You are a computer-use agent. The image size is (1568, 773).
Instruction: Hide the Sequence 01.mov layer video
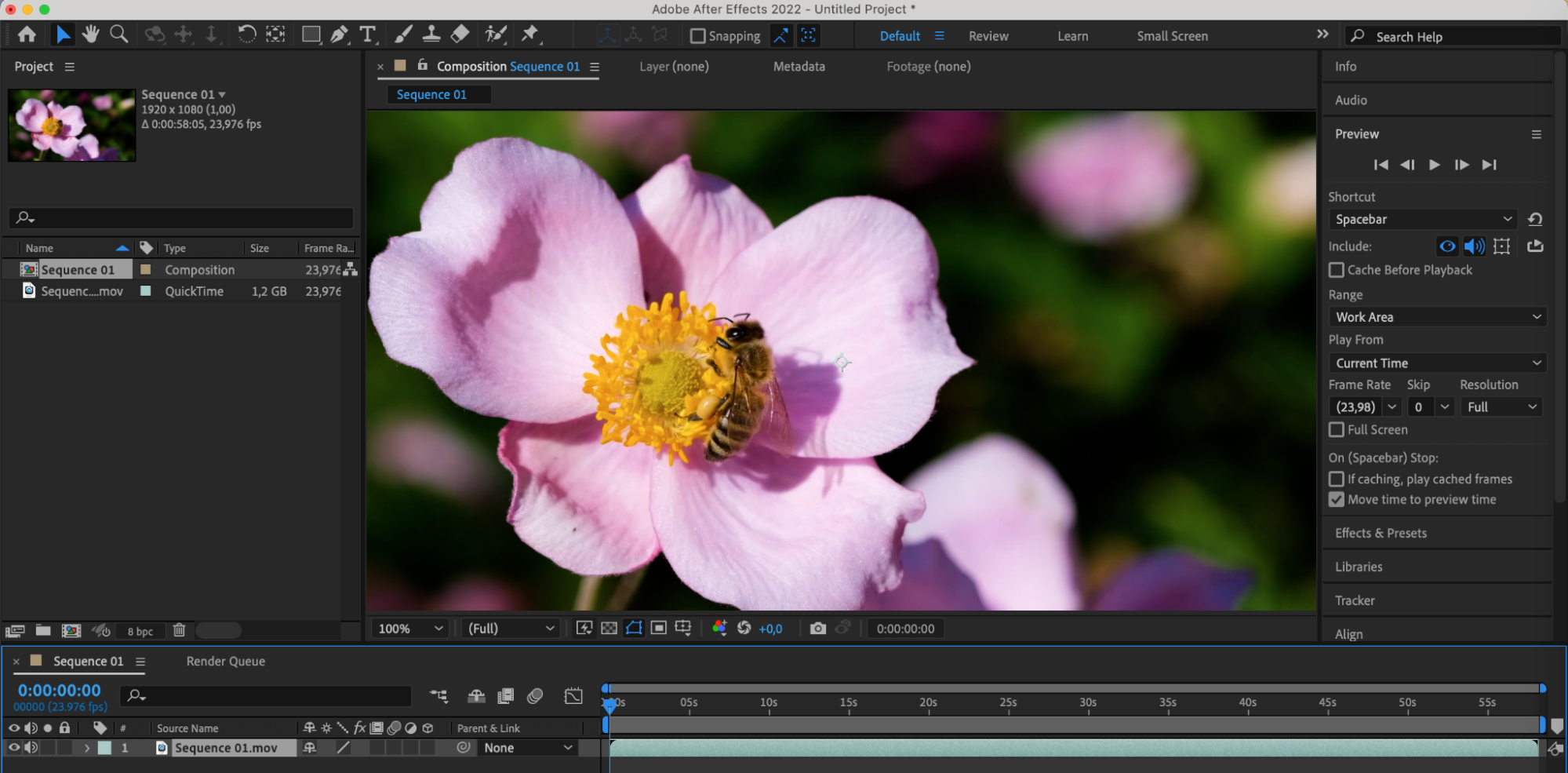(14, 748)
